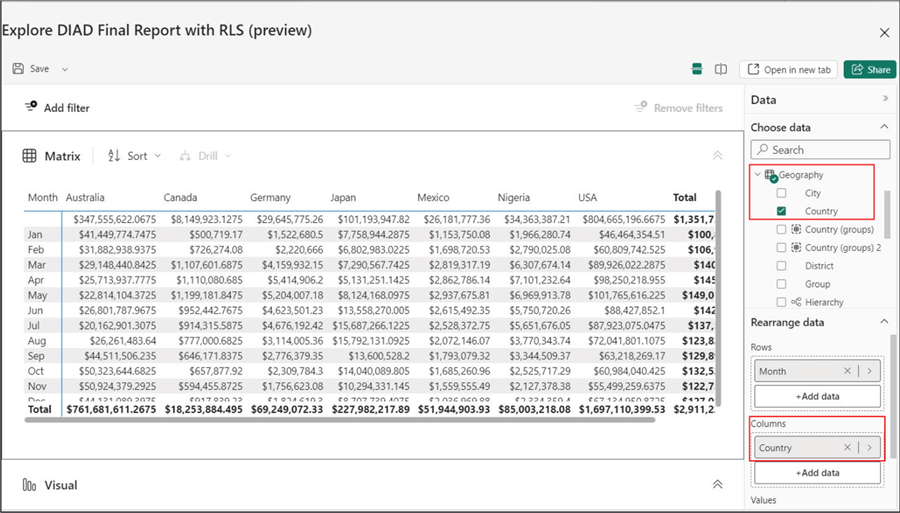The height and width of the screenshot is (513, 900).
Task: Select the stacked vertical layout icon
Action: [697, 69]
